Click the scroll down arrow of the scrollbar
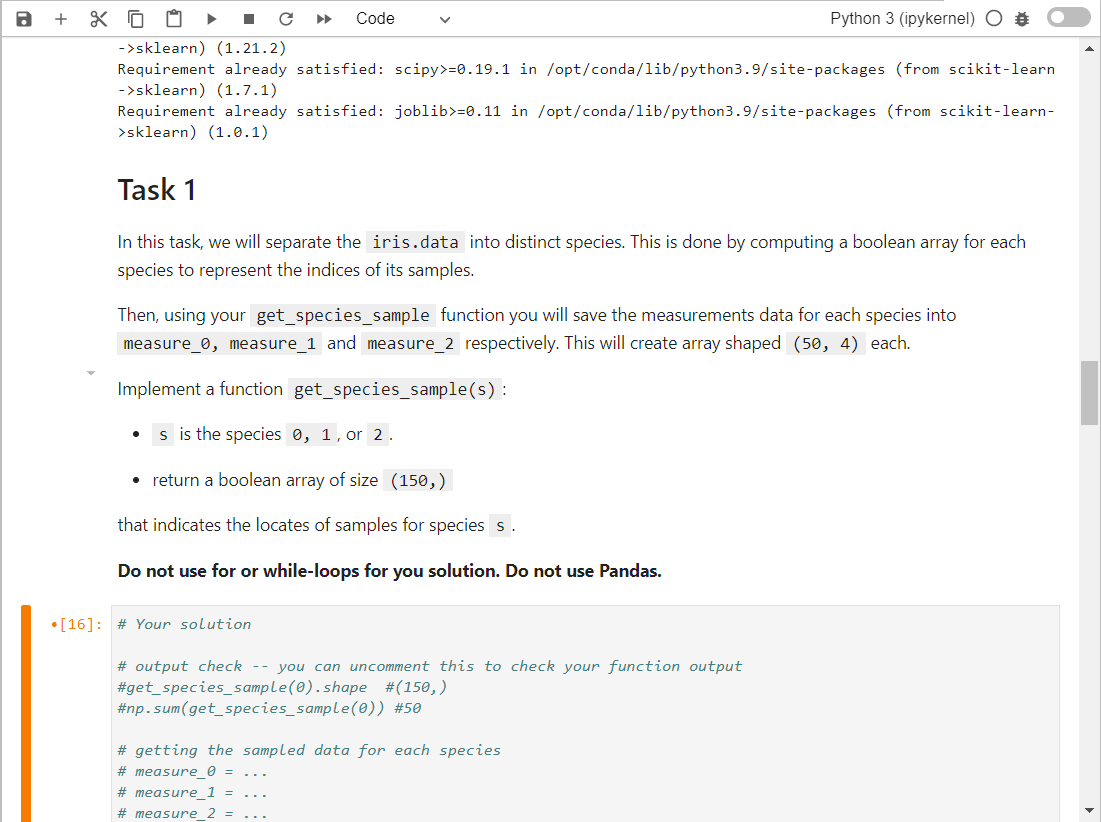 [1089, 810]
